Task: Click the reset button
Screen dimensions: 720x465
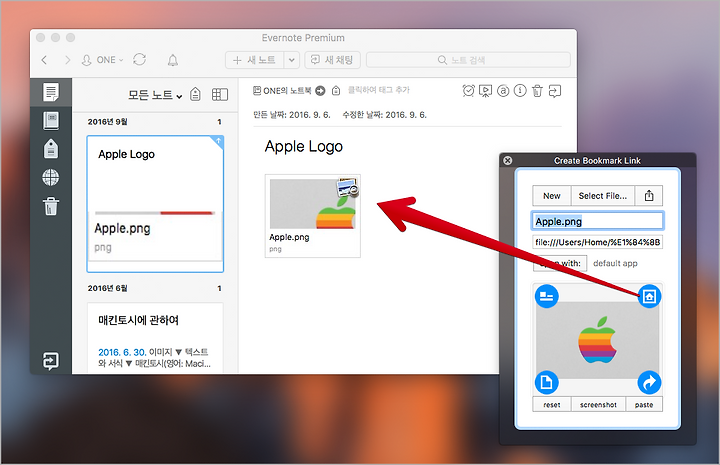Action: pos(552,405)
